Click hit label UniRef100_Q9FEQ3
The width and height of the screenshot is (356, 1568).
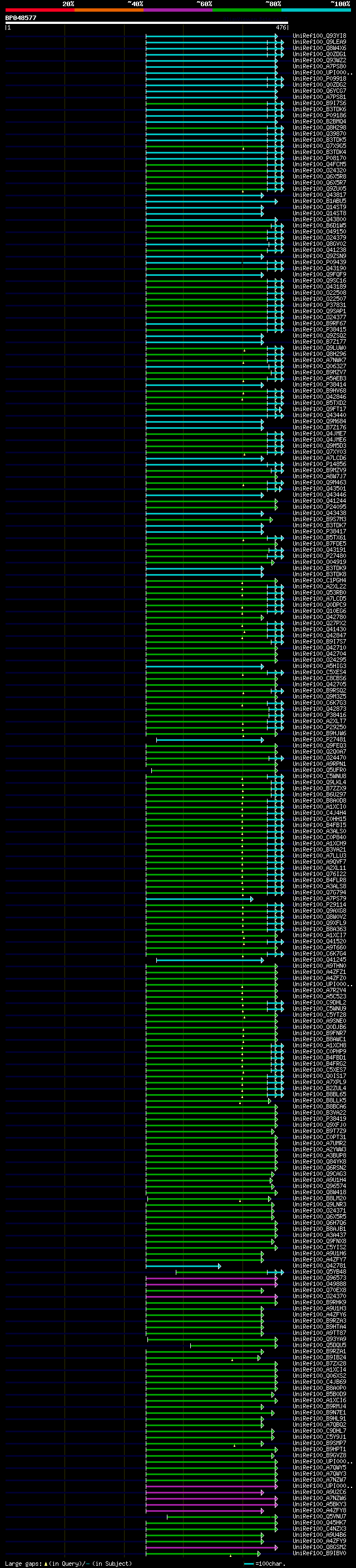[x=319, y=746]
